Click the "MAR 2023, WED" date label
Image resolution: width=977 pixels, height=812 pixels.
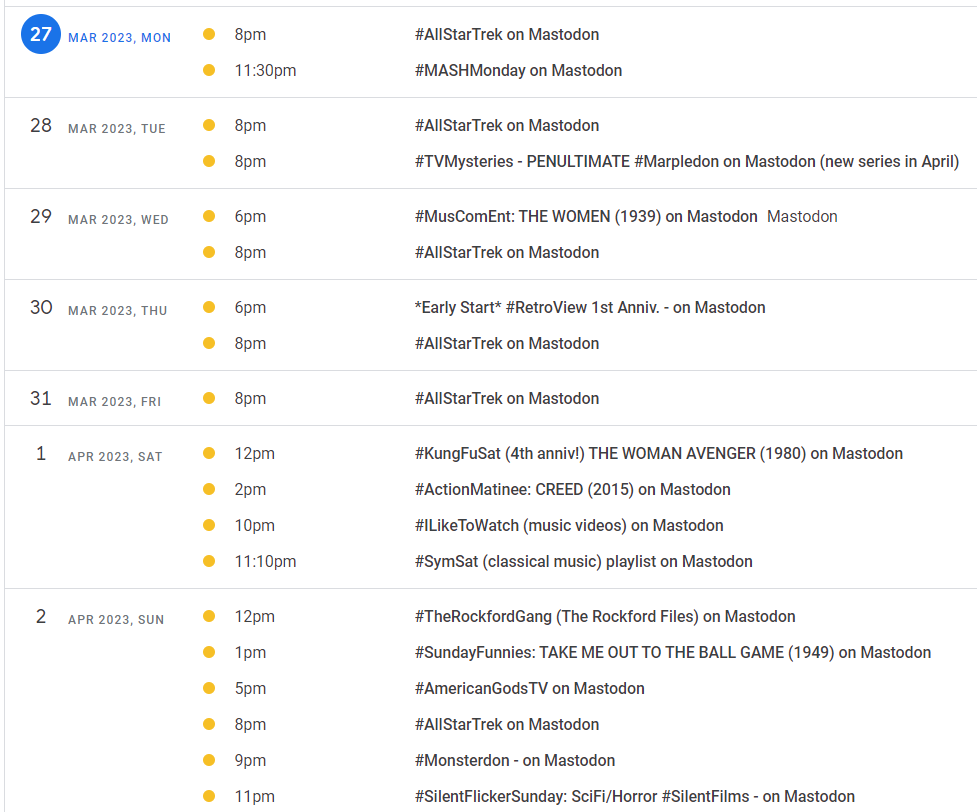(x=118, y=219)
